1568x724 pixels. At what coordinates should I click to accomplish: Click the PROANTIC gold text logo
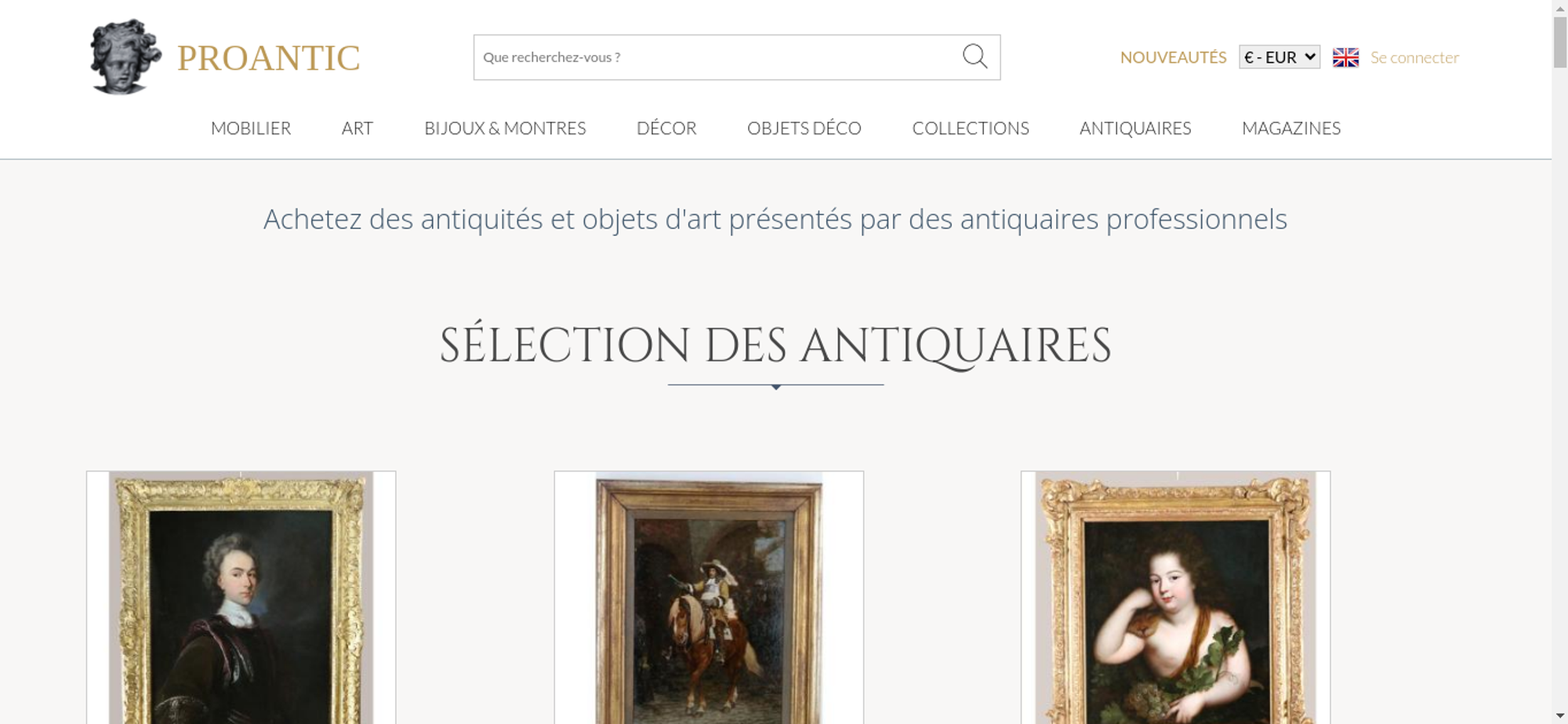(x=268, y=58)
